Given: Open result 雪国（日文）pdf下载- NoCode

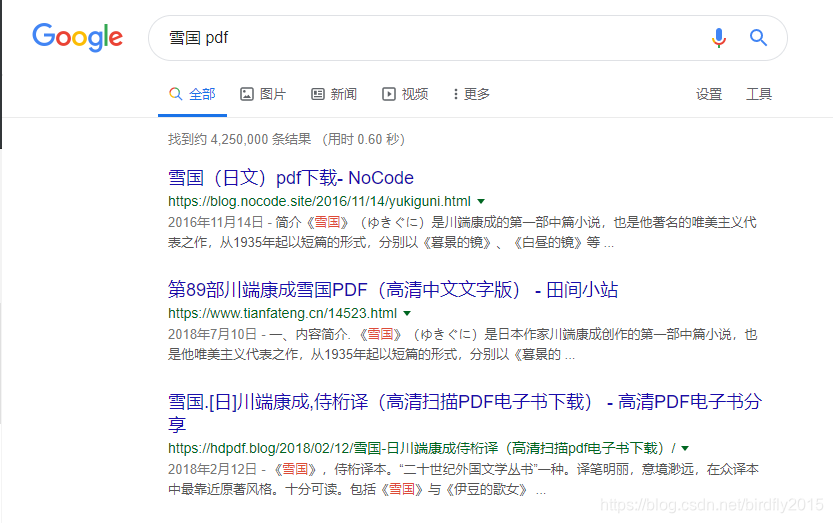Looking at the screenshot, I should [291, 178].
